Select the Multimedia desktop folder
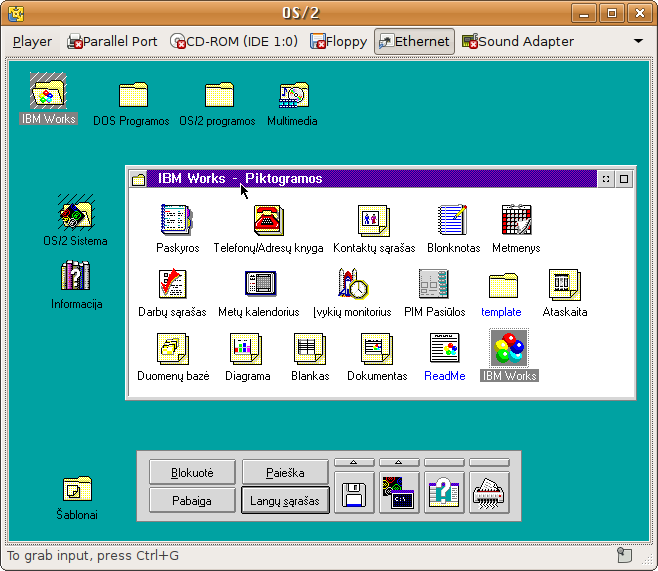The height and width of the screenshot is (571, 658). click(x=294, y=95)
